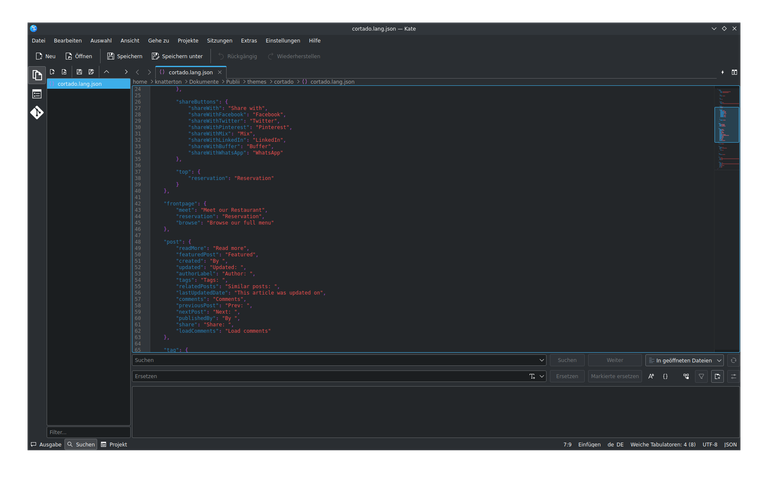The width and height of the screenshot is (768, 483).
Task: Click the Projekt button in bottom bar
Action: [114, 444]
